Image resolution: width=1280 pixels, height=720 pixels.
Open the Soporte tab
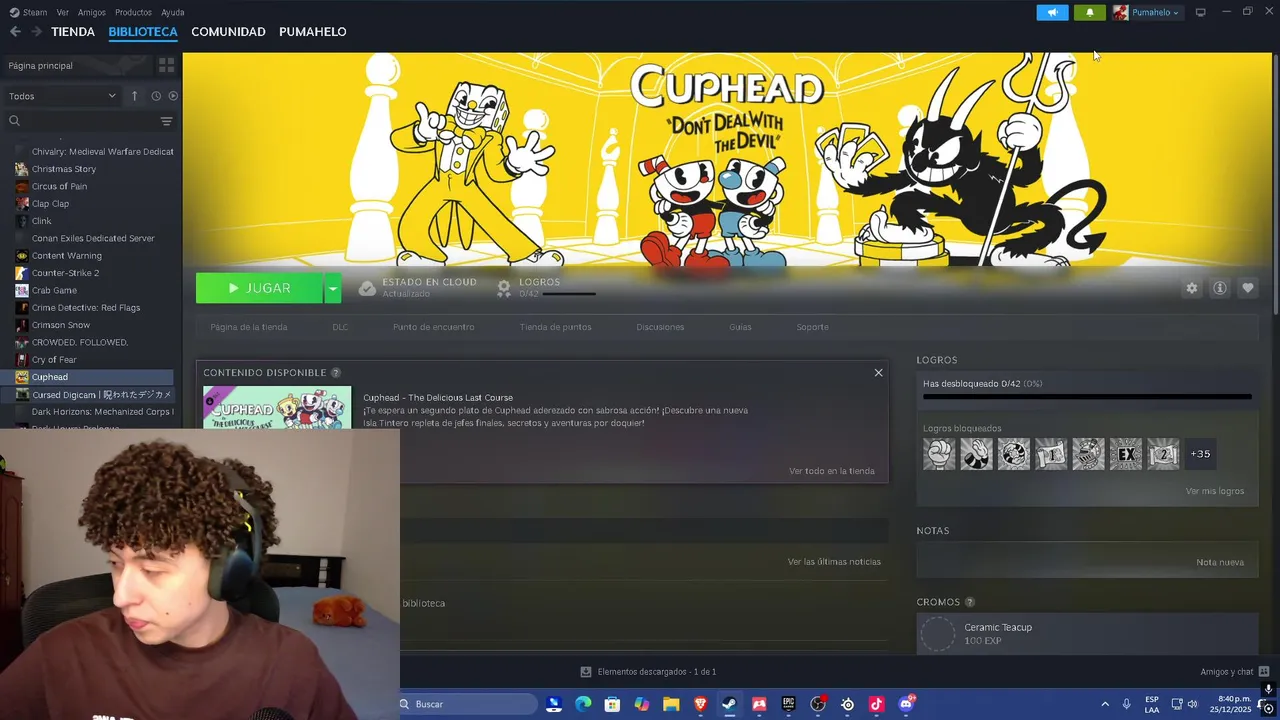pos(812,327)
